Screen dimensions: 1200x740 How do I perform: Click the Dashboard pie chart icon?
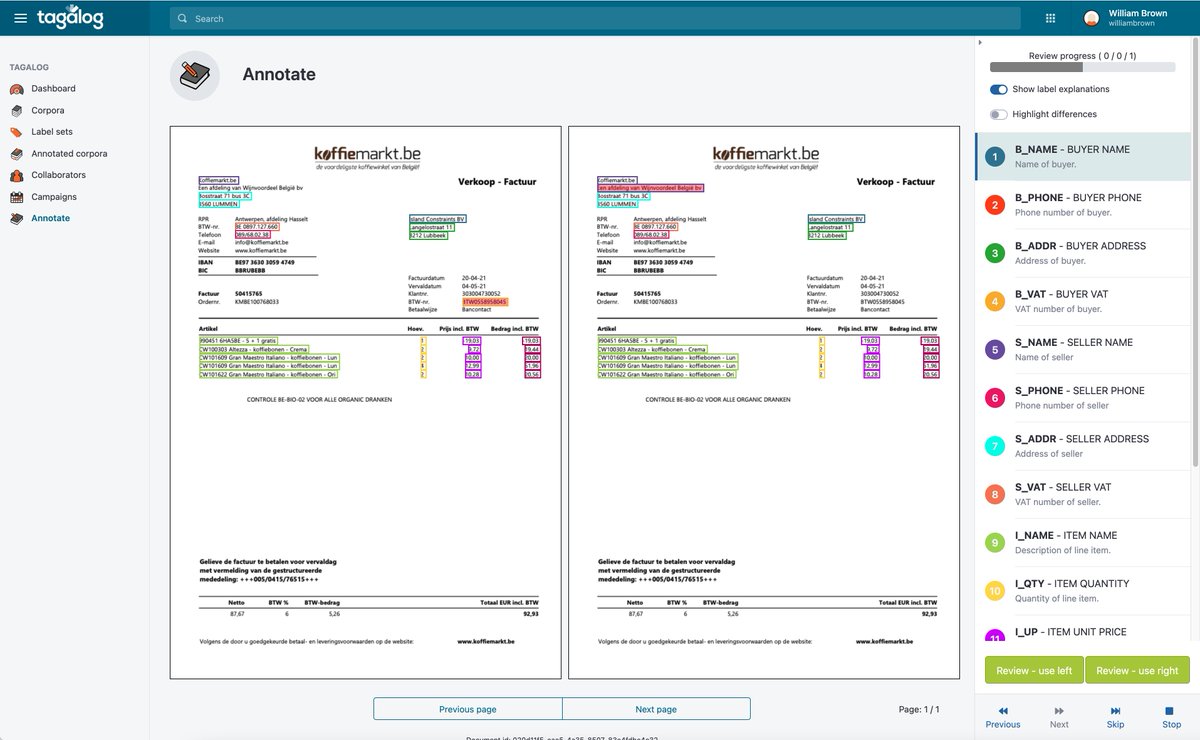pyautogui.click(x=17, y=88)
